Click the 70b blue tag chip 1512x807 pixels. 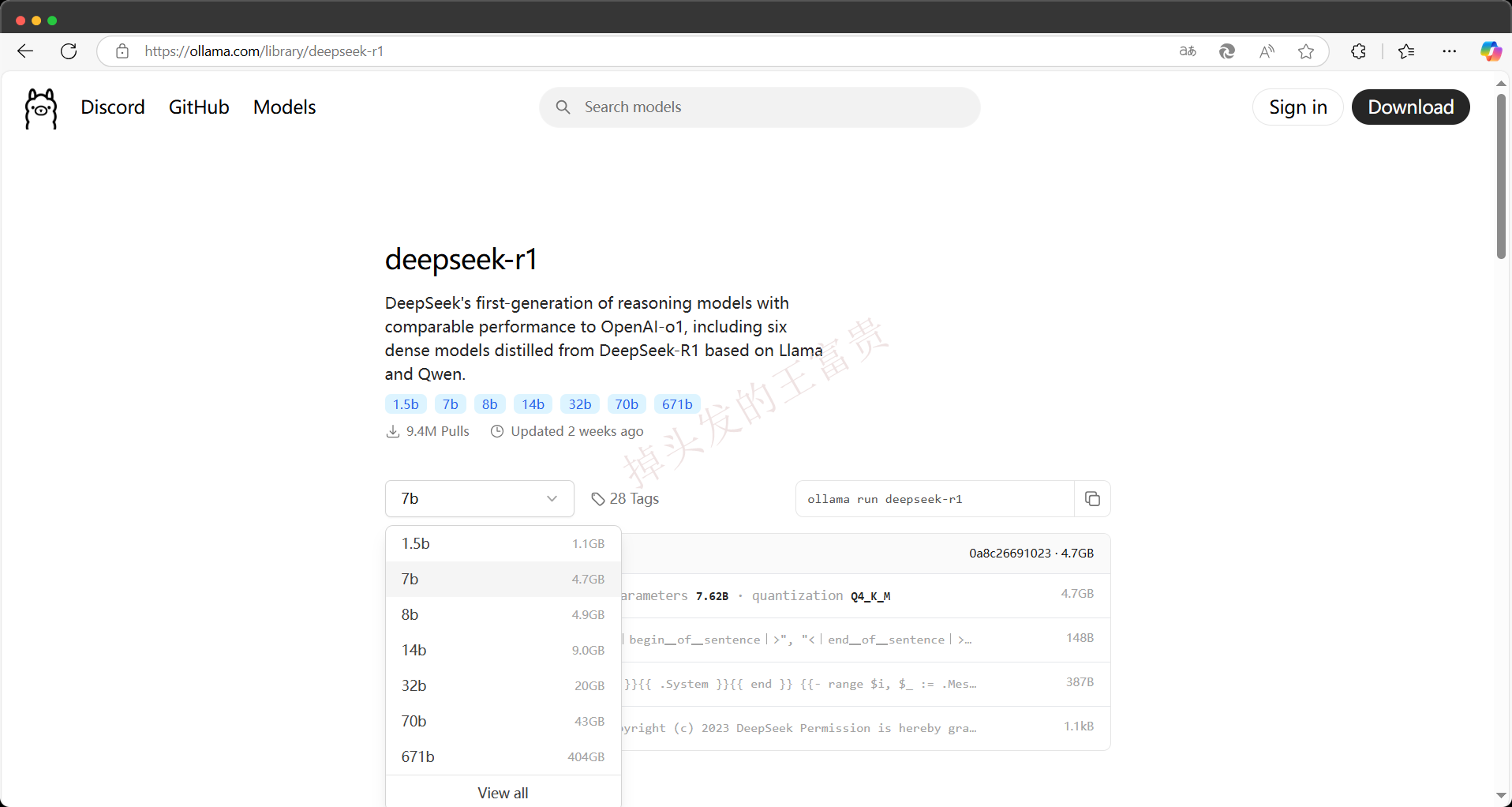[627, 404]
